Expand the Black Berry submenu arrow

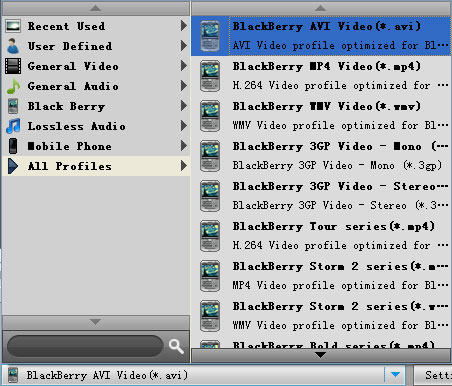point(184,106)
